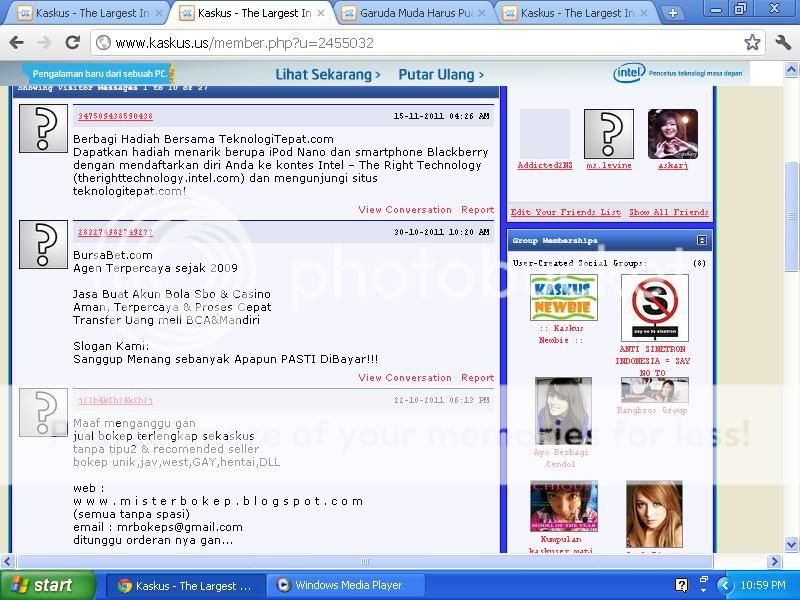Close the active Kaskus tab
This screenshot has height=600, width=800.
[320, 13]
